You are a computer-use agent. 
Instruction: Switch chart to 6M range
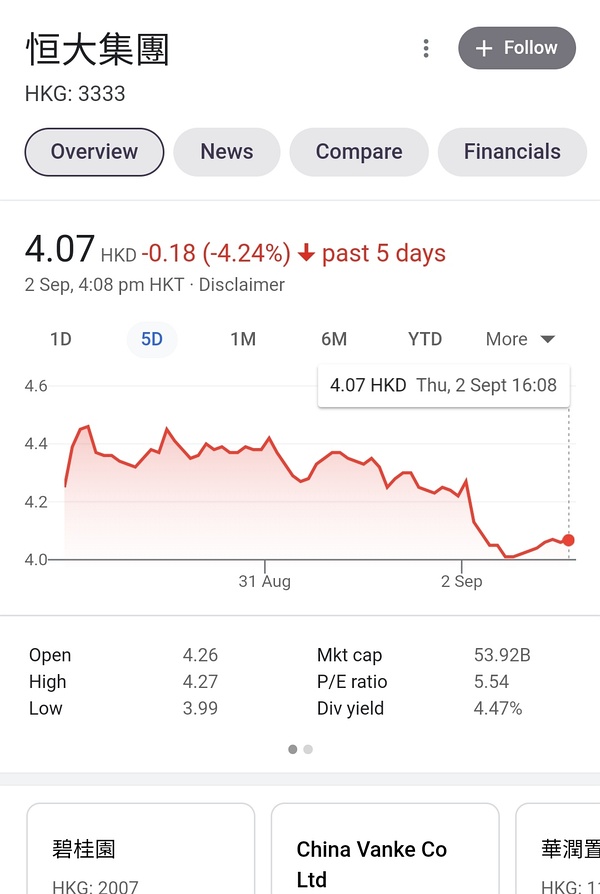[334, 339]
